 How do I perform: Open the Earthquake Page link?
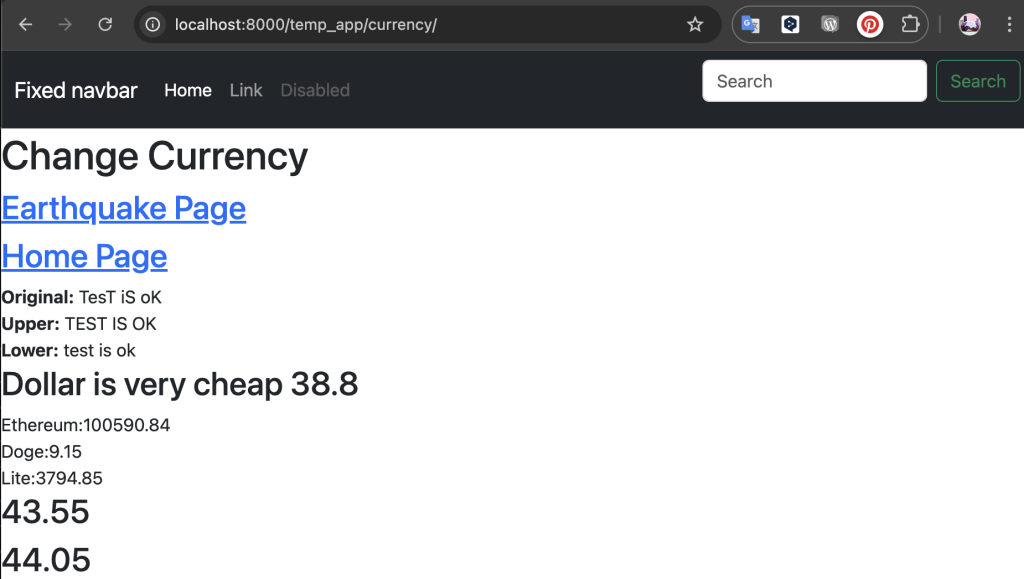click(124, 208)
